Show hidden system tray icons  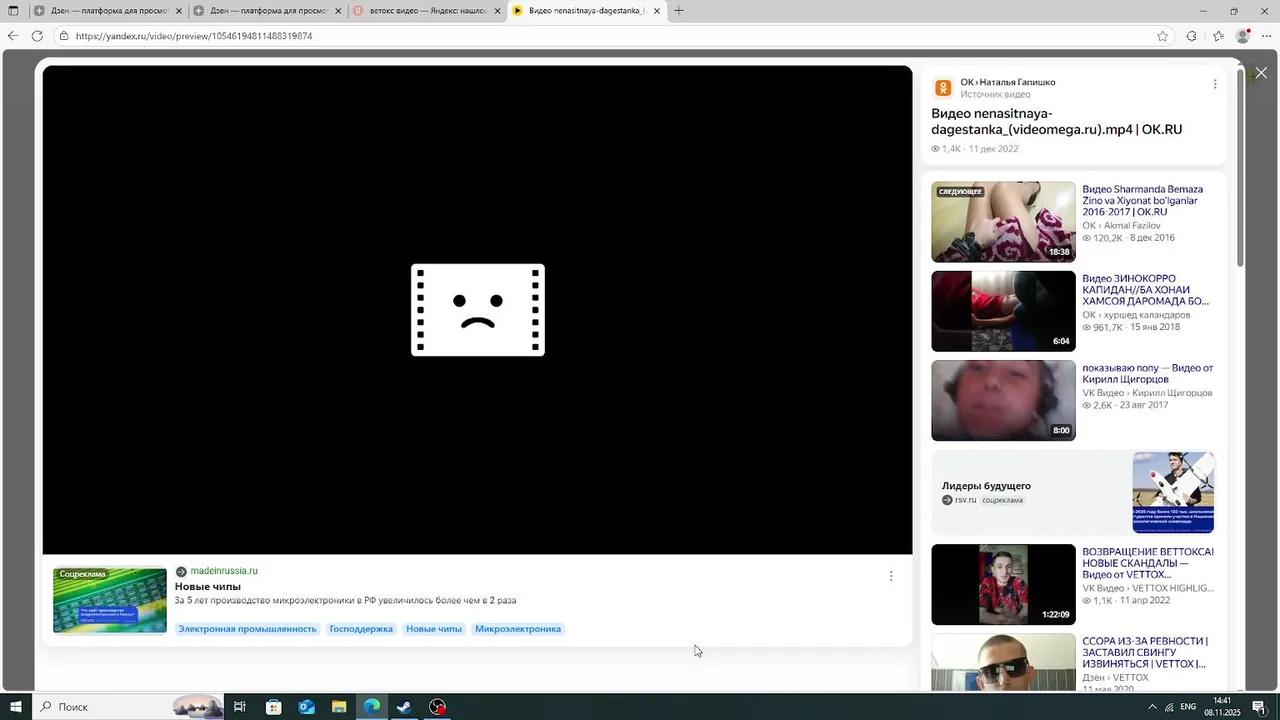point(1152,707)
